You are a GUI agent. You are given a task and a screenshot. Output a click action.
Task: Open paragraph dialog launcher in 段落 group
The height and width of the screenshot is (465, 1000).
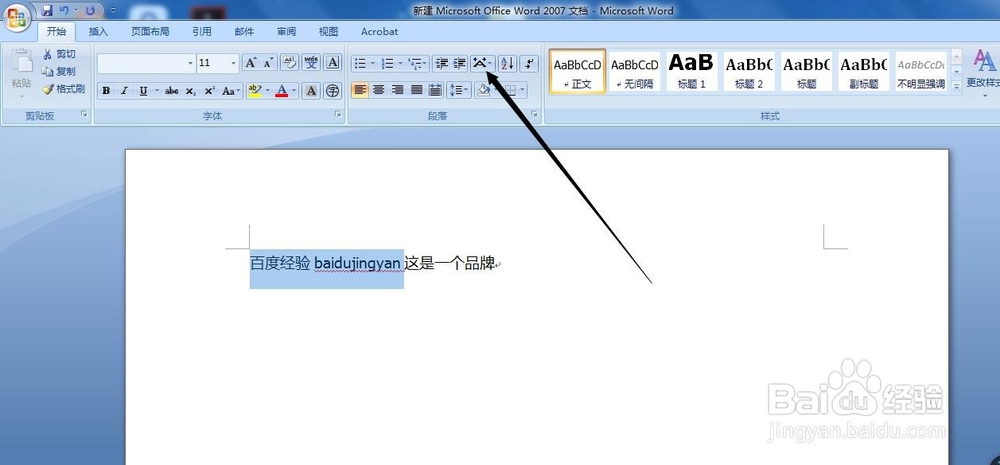[x=534, y=115]
